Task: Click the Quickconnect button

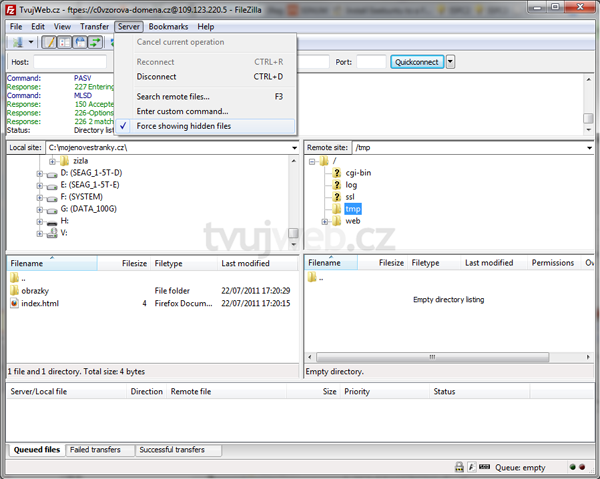Action: [417, 62]
